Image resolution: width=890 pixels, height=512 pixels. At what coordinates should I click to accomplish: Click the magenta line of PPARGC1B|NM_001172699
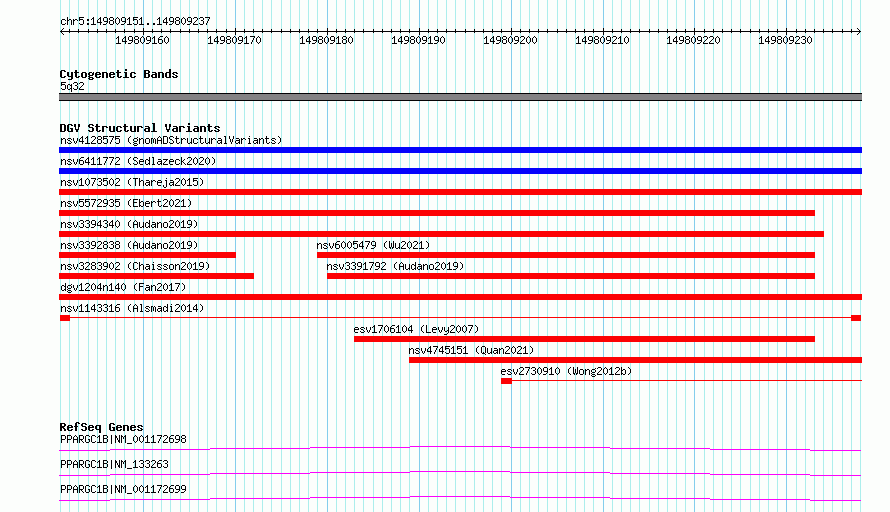click(460, 498)
